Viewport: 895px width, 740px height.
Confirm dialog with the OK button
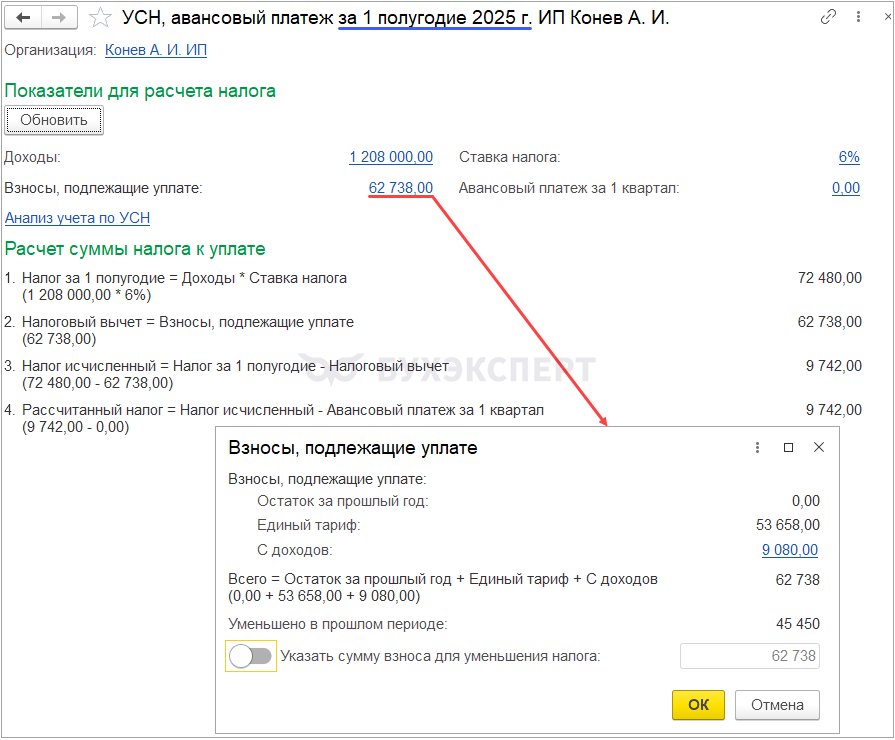point(698,705)
